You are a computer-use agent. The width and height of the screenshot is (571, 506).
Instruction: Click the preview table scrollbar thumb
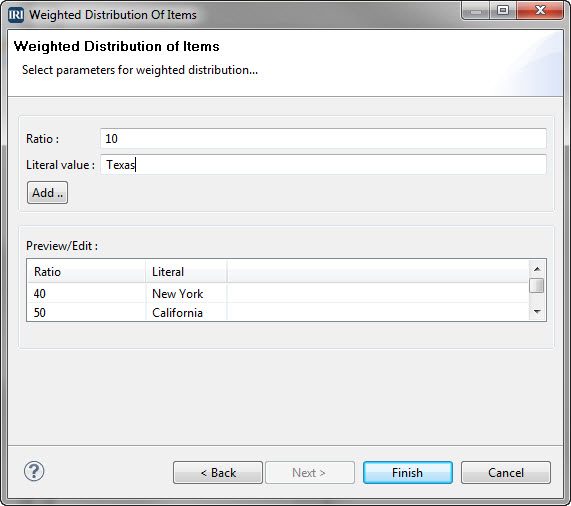(536, 285)
